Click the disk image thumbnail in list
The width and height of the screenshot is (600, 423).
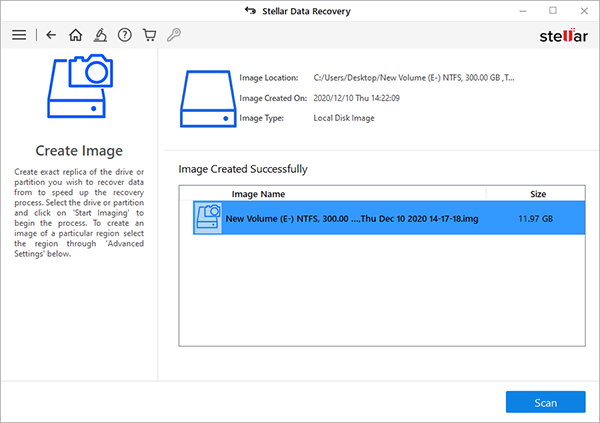click(x=208, y=218)
